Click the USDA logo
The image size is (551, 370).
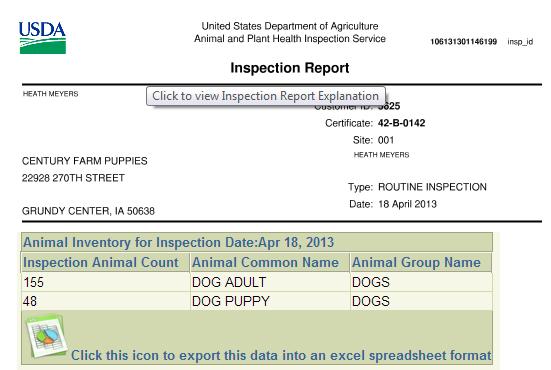(43, 38)
